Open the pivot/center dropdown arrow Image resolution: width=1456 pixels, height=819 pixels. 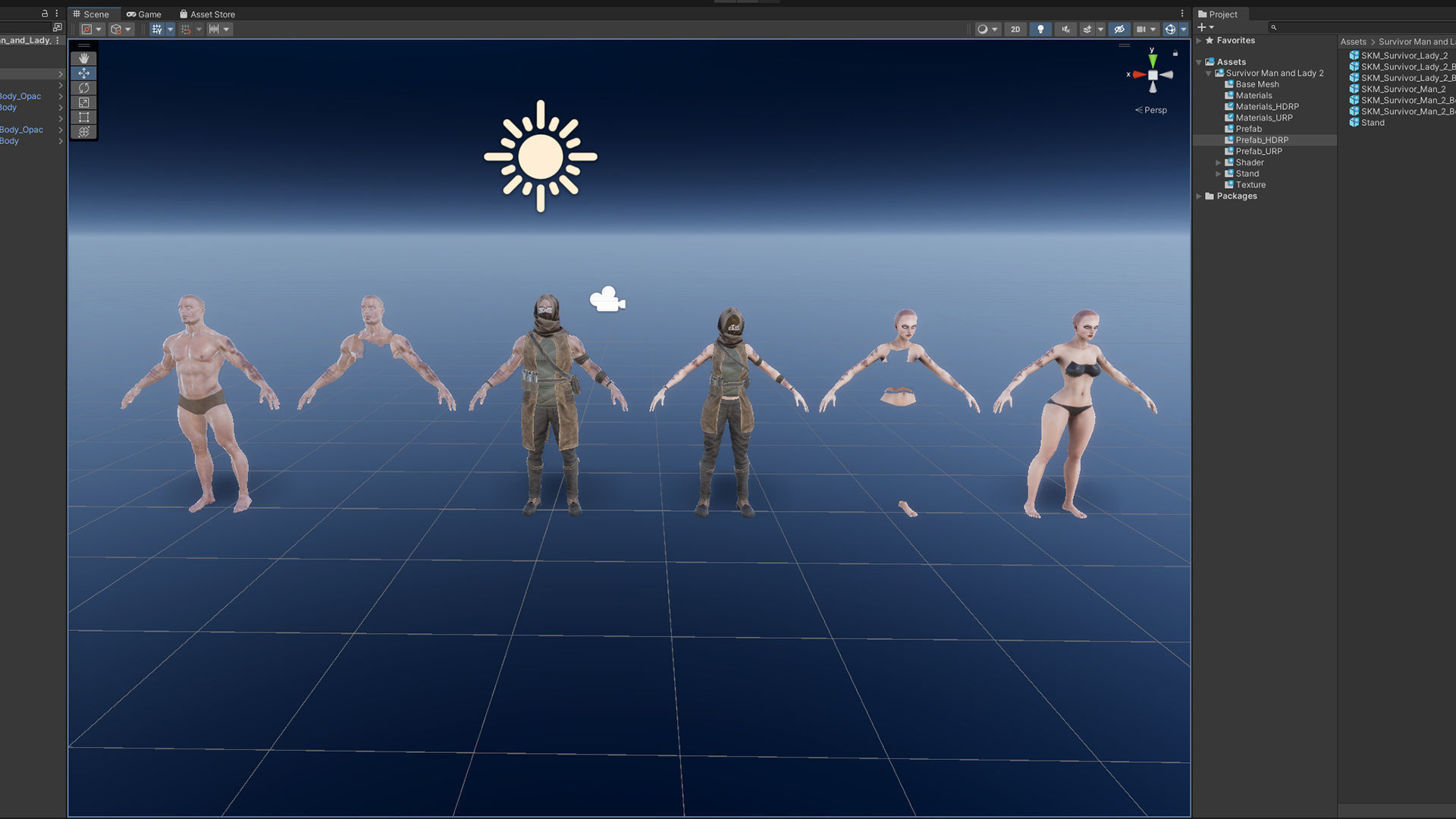coord(99,30)
